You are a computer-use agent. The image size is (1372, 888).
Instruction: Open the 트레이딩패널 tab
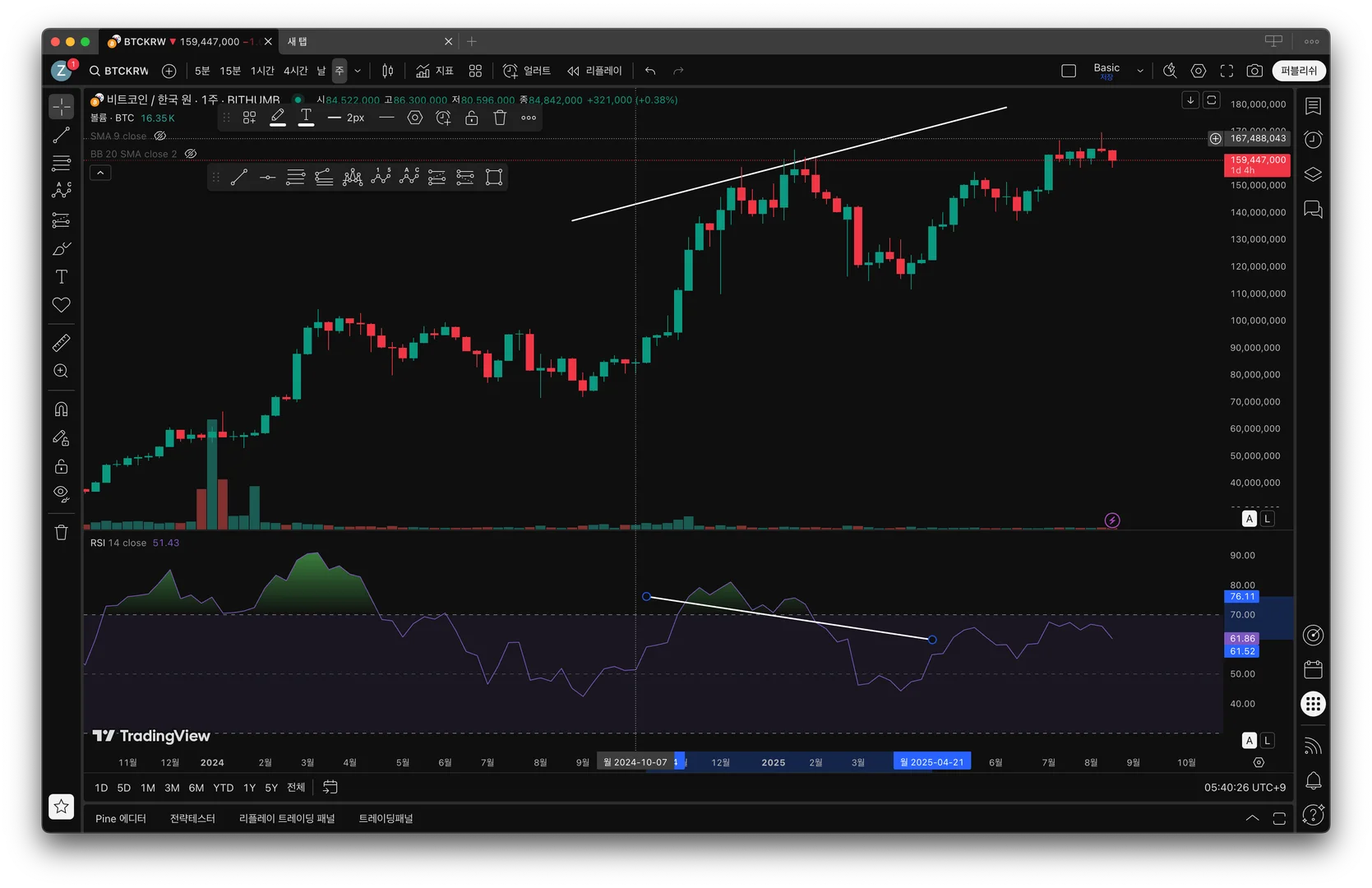pos(386,818)
